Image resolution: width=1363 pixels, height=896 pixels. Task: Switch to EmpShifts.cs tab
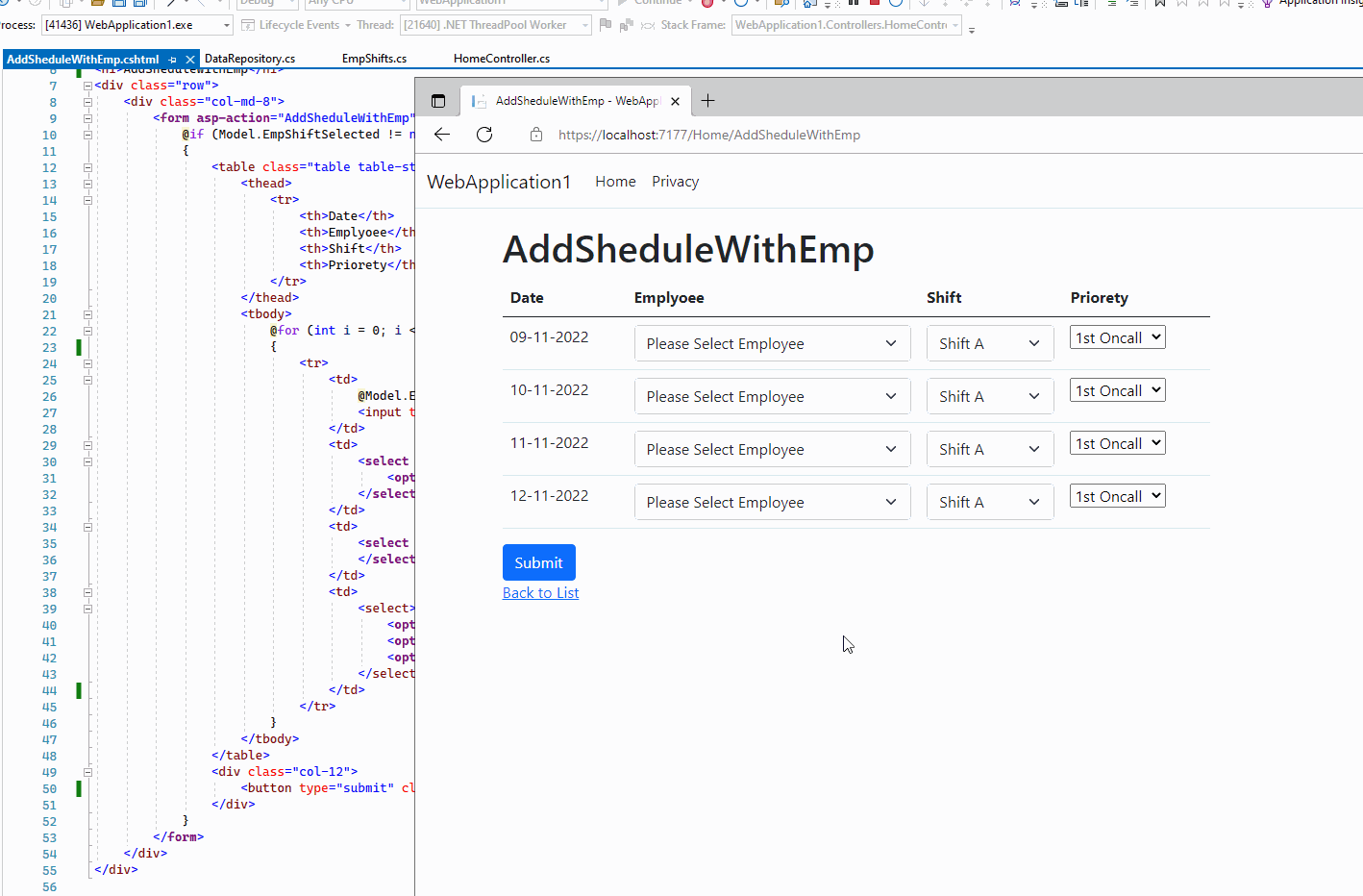point(374,59)
